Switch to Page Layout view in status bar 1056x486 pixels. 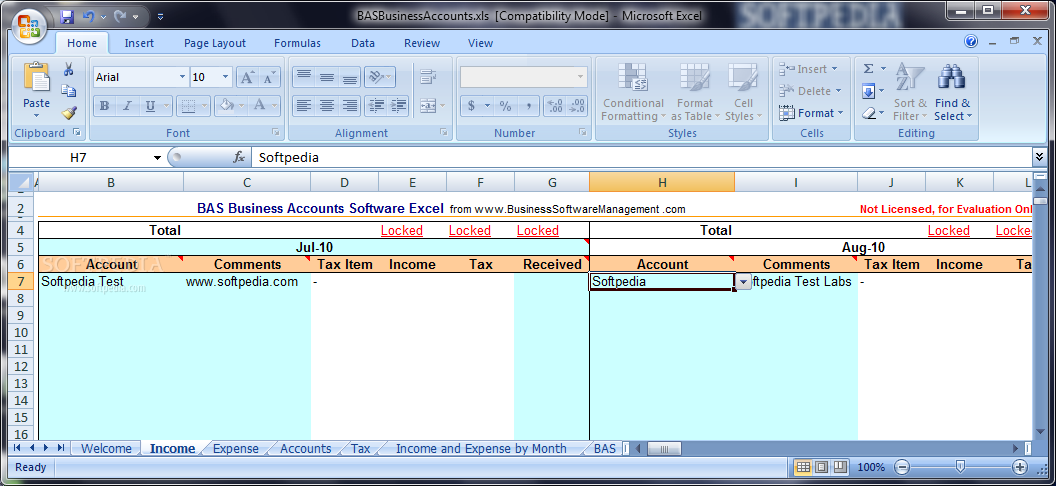coord(821,467)
